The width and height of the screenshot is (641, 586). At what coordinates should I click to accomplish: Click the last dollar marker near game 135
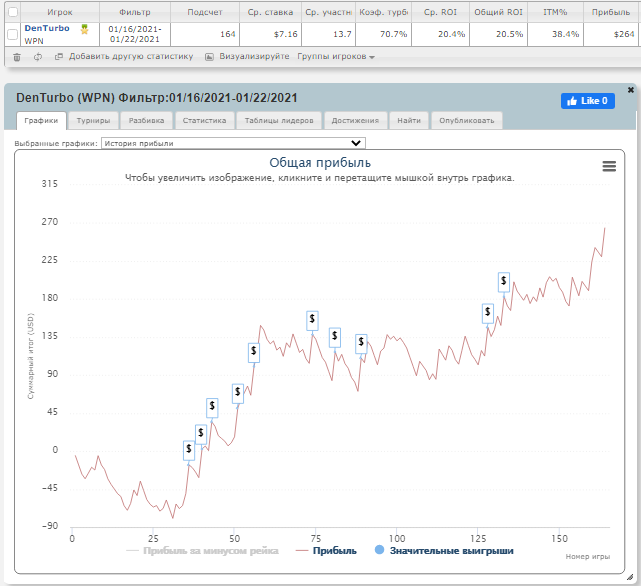click(x=504, y=282)
